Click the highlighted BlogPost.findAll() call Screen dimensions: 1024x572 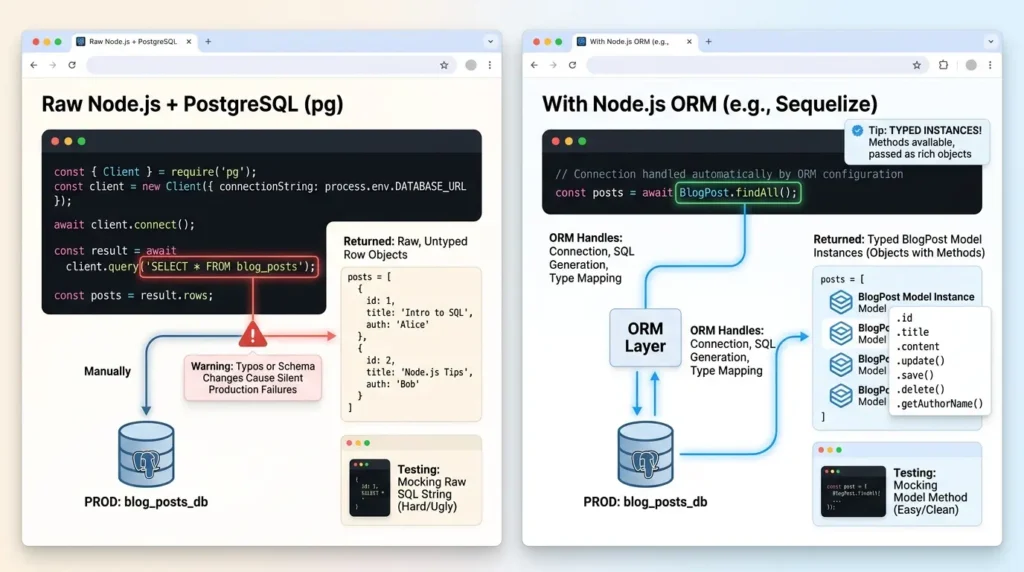(738, 193)
